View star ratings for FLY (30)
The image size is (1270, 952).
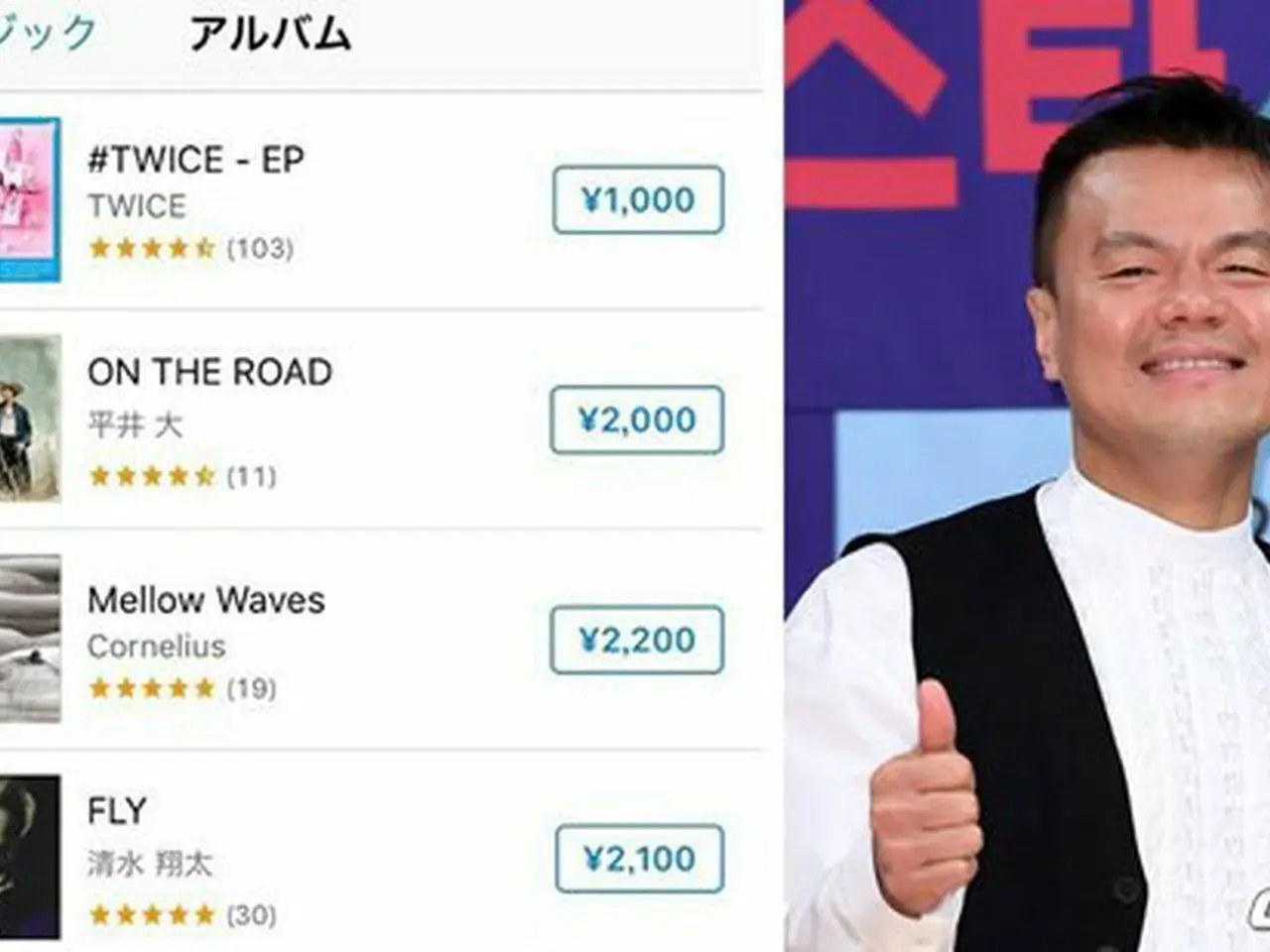[x=183, y=914]
